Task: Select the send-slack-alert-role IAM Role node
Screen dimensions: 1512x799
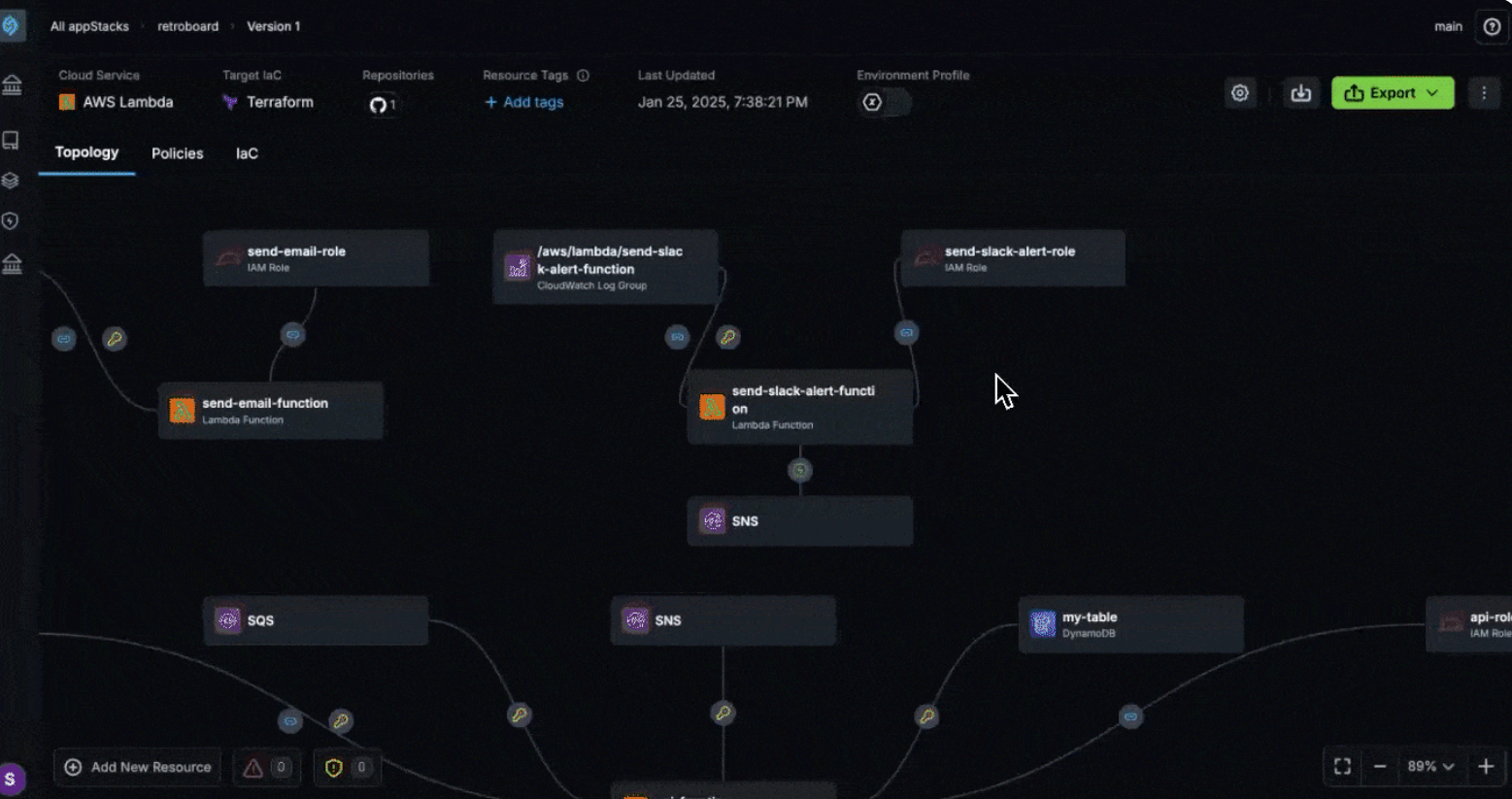Action: (1013, 258)
